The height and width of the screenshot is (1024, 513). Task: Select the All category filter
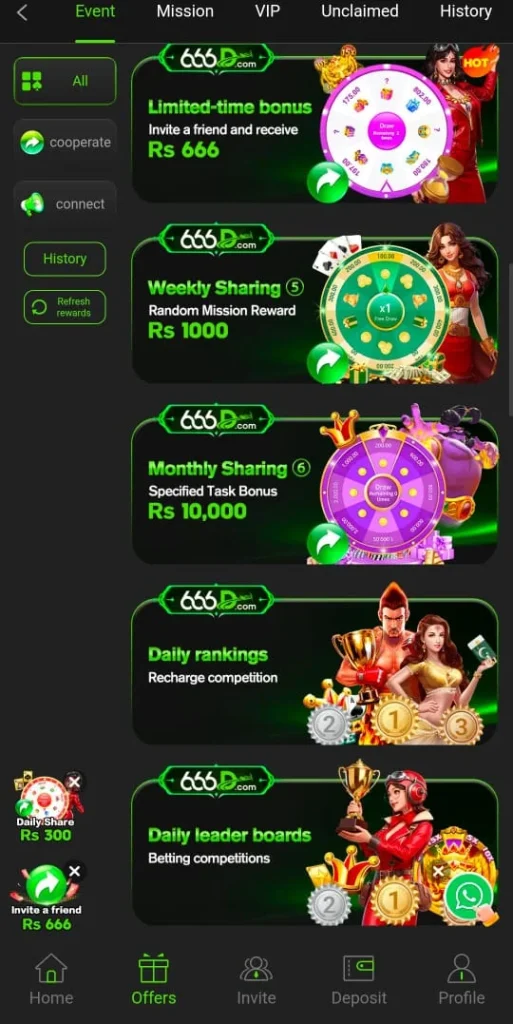65,81
